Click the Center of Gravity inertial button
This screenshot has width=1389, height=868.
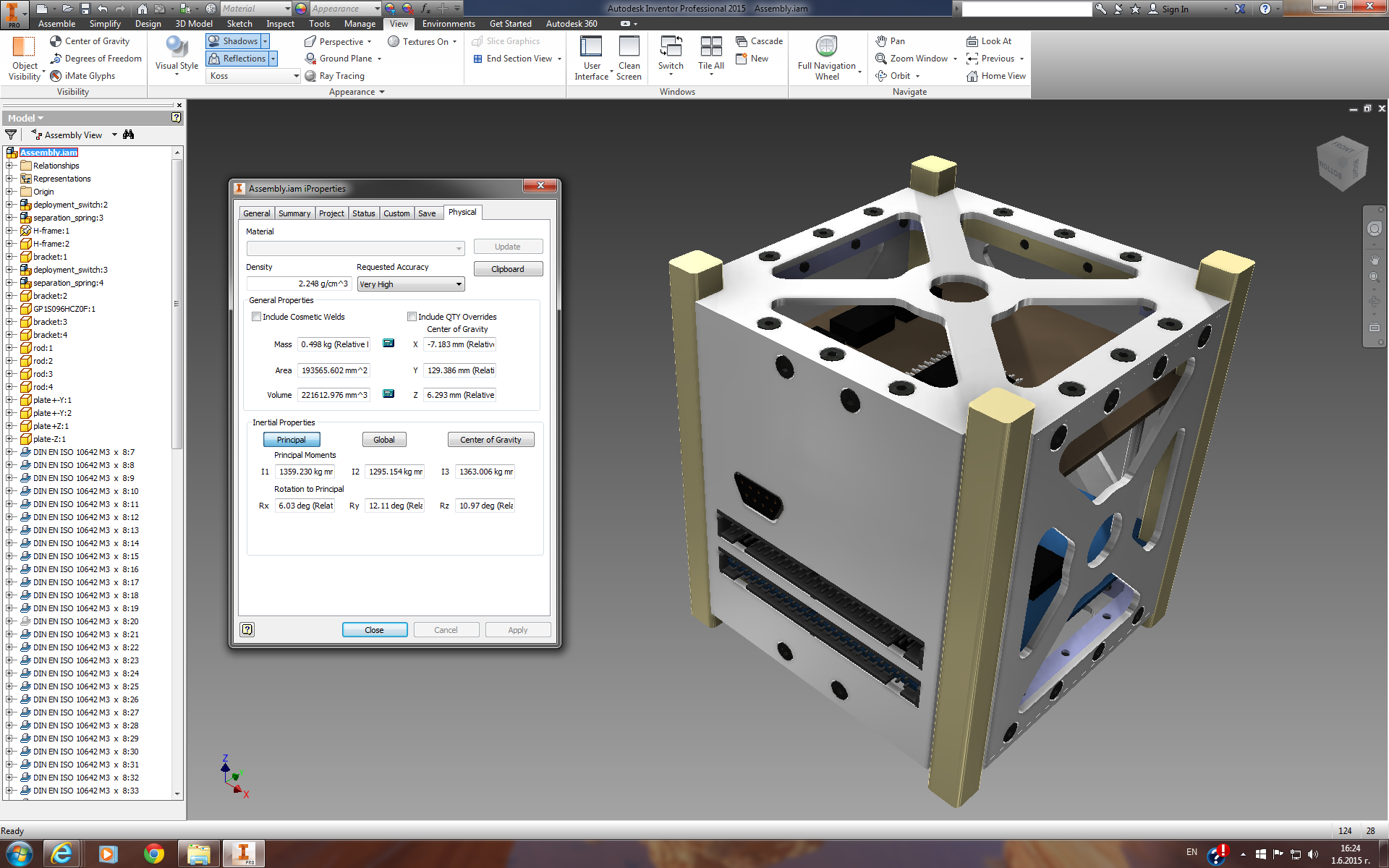(x=490, y=440)
